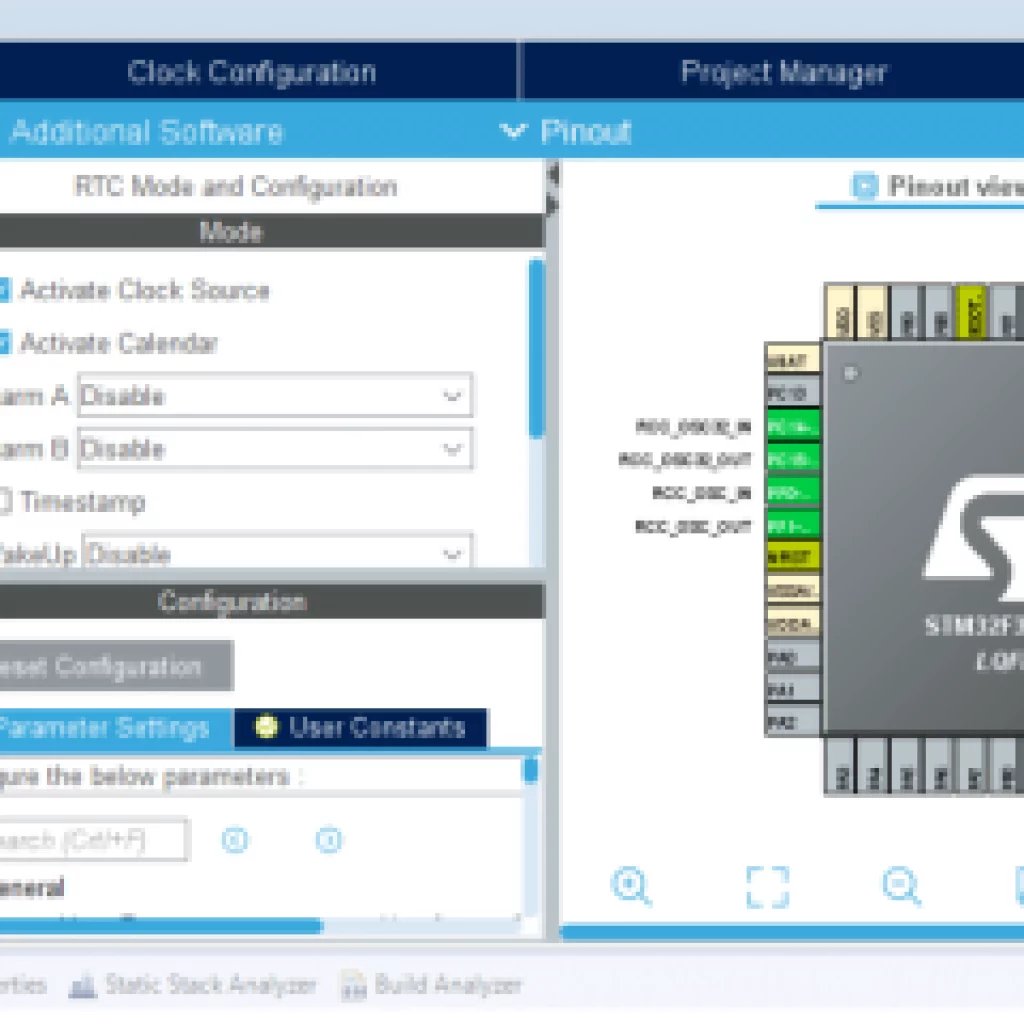Click the zoom in magnifier icon
Viewport: 1024px width, 1024px height.
click(x=631, y=886)
